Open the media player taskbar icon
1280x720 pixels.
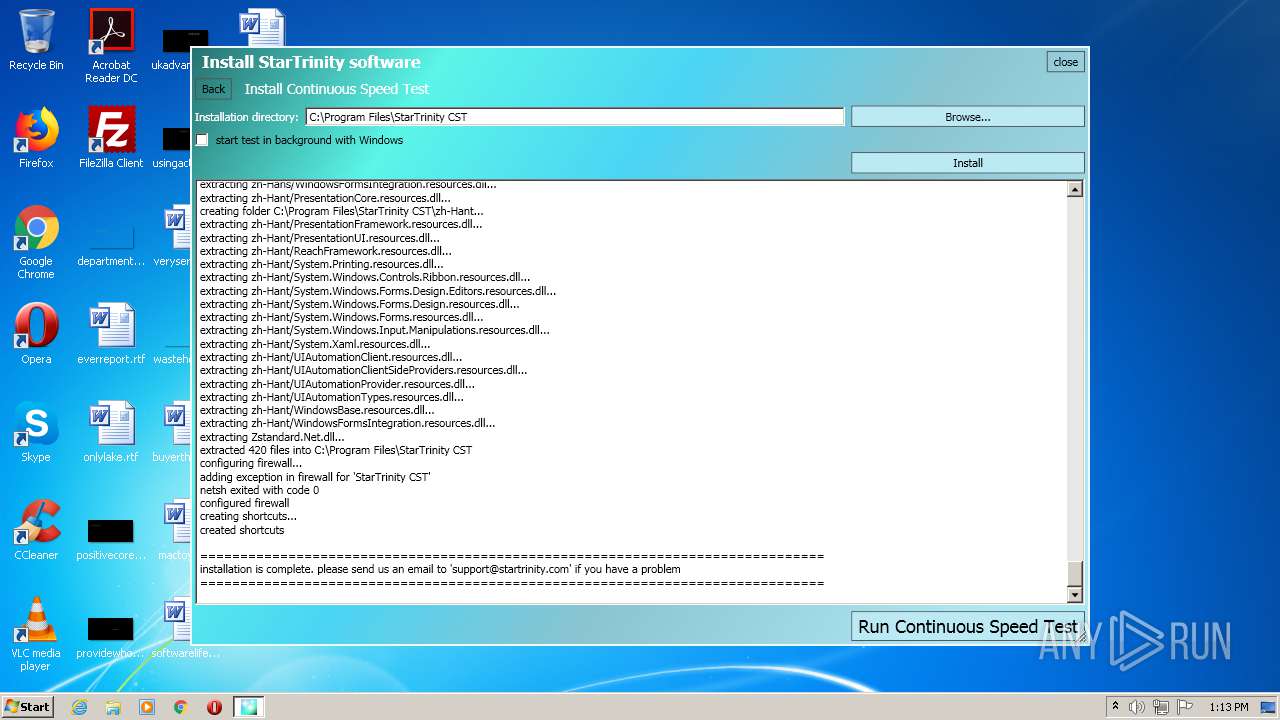pos(147,707)
